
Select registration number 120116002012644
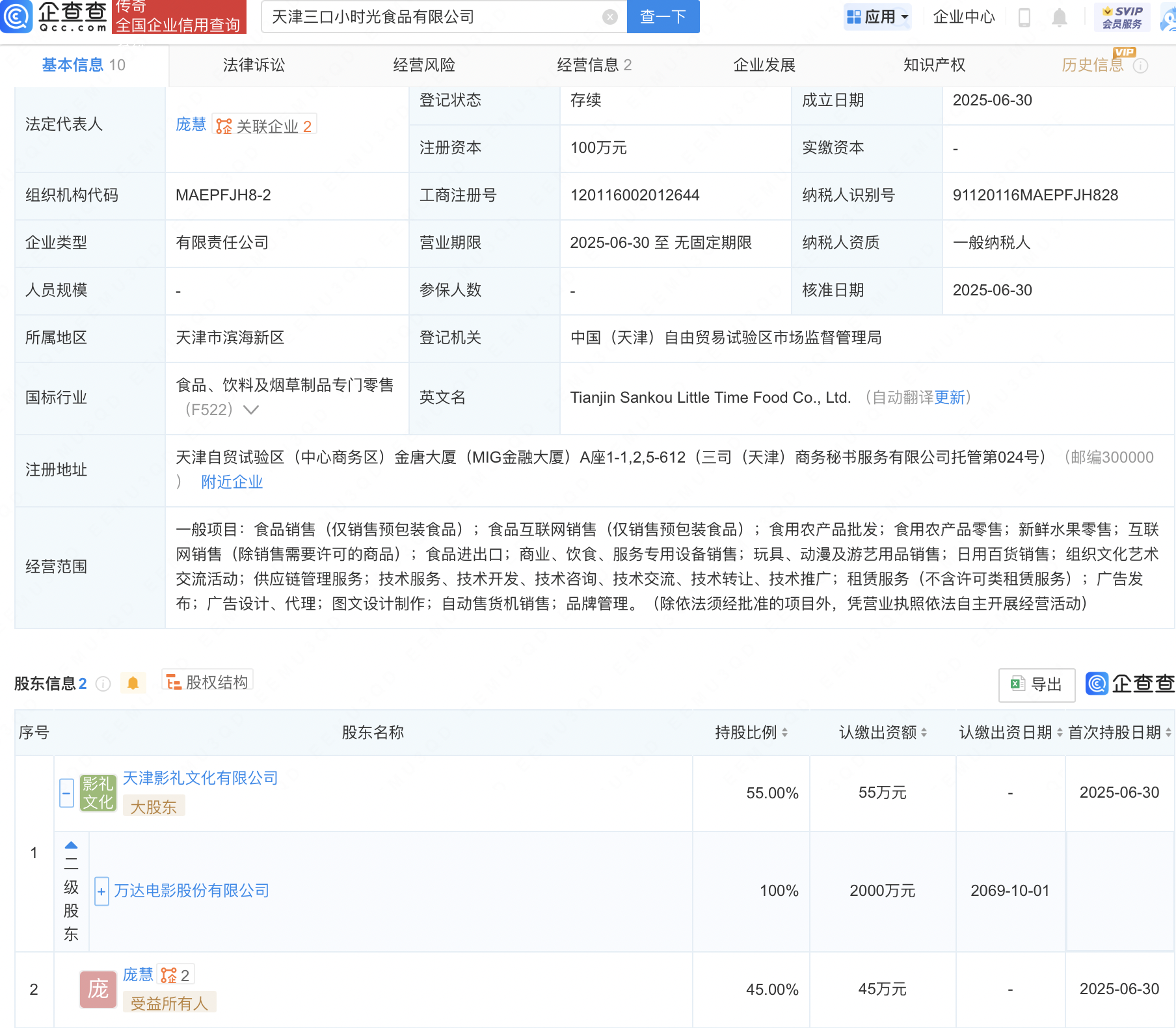click(635, 195)
